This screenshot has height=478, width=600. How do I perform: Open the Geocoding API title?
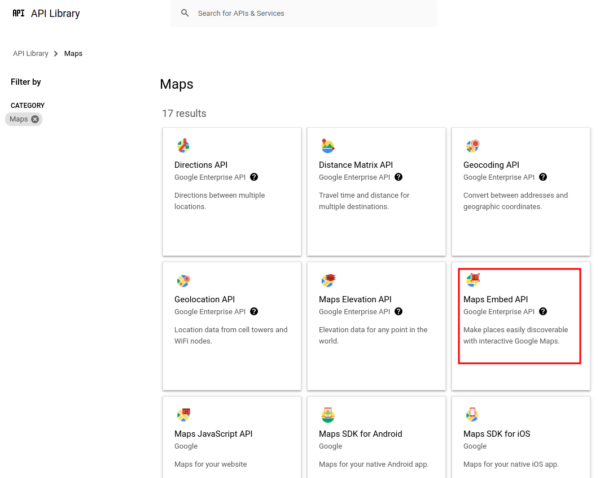click(491, 165)
